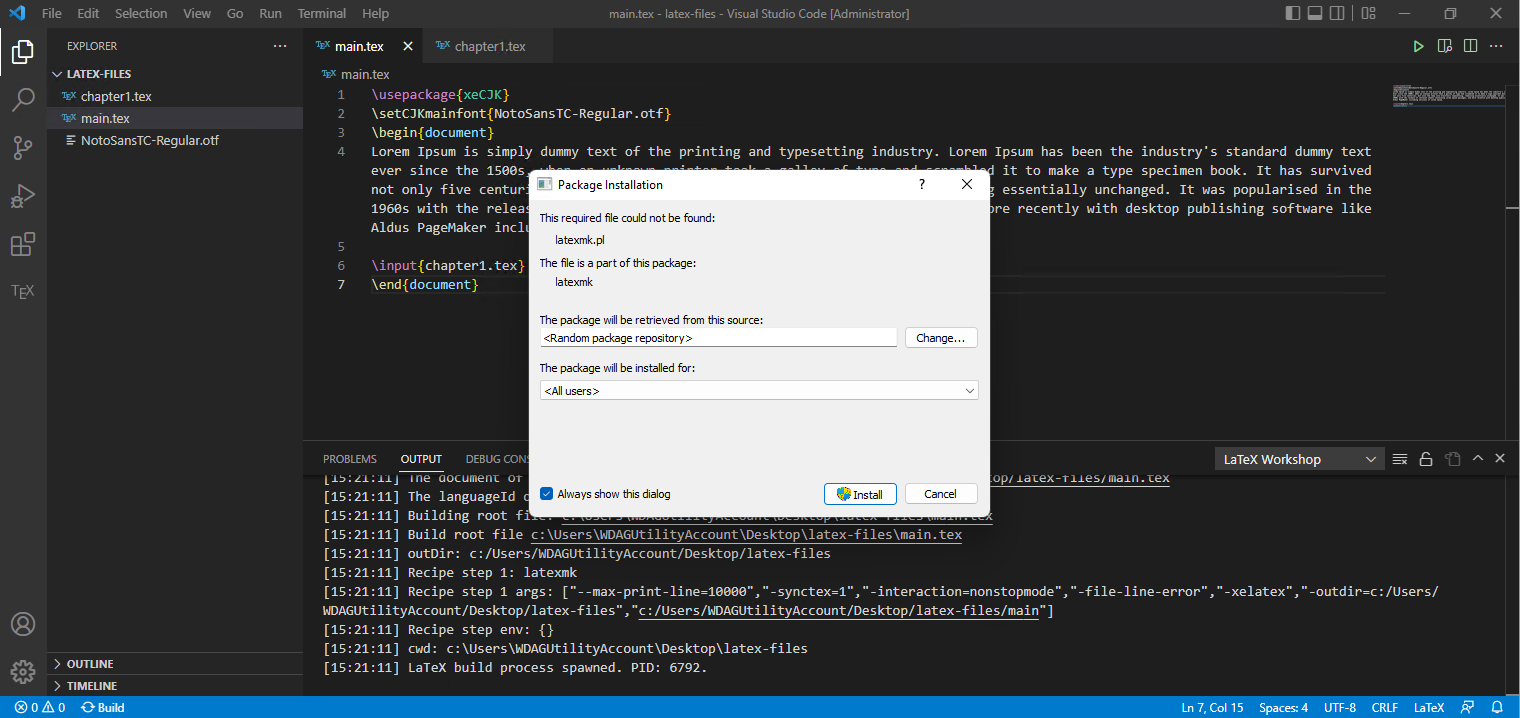Clear the output panel
The height and width of the screenshot is (718, 1520).
[x=1400, y=459]
